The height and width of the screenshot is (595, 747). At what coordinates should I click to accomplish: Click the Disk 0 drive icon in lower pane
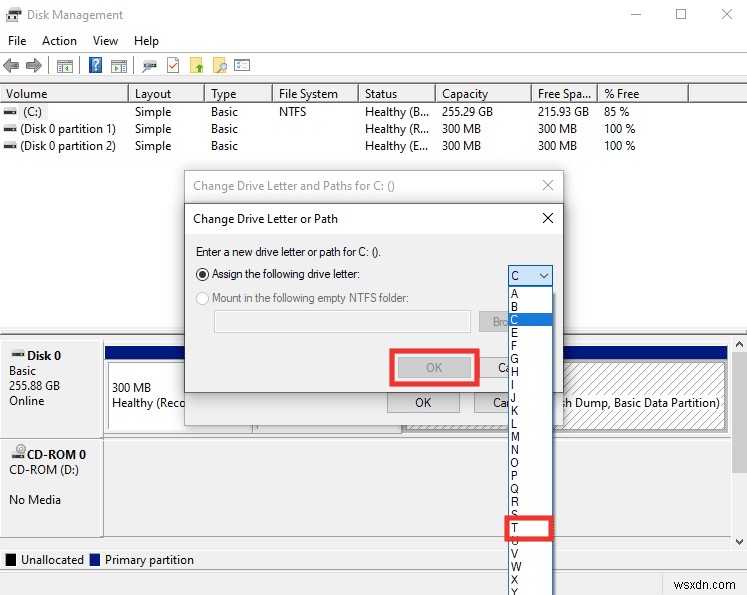(18, 354)
